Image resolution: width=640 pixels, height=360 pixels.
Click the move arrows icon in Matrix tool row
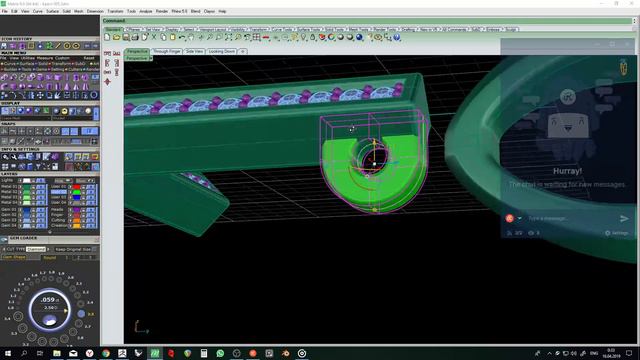(x=40, y=96)
